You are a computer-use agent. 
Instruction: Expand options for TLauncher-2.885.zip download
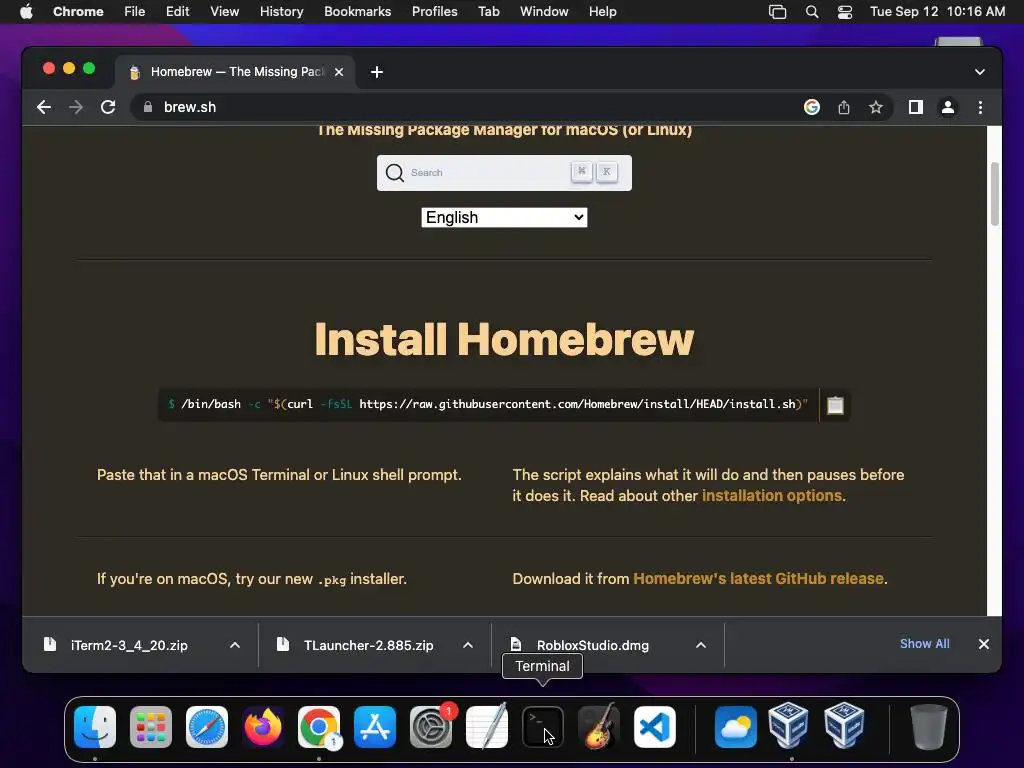[x=468, y=645]
